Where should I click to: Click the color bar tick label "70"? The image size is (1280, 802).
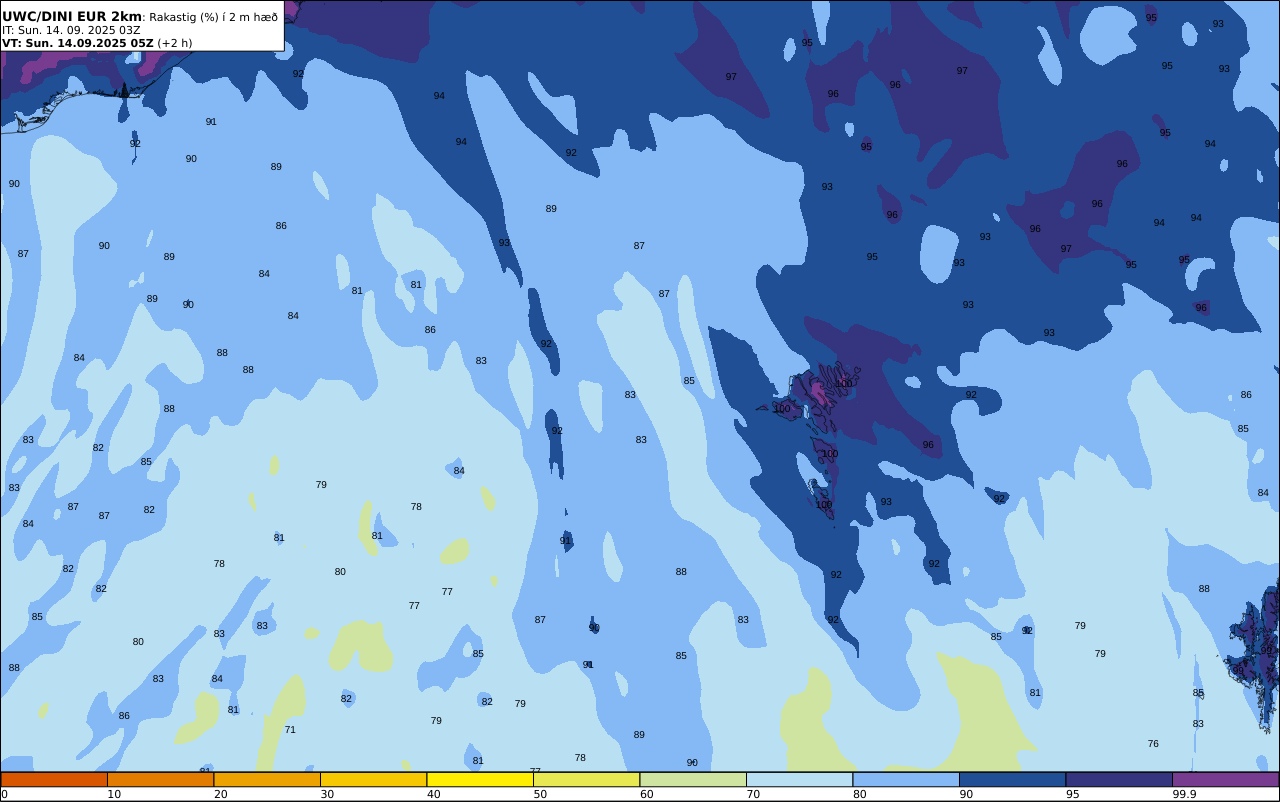753,794
